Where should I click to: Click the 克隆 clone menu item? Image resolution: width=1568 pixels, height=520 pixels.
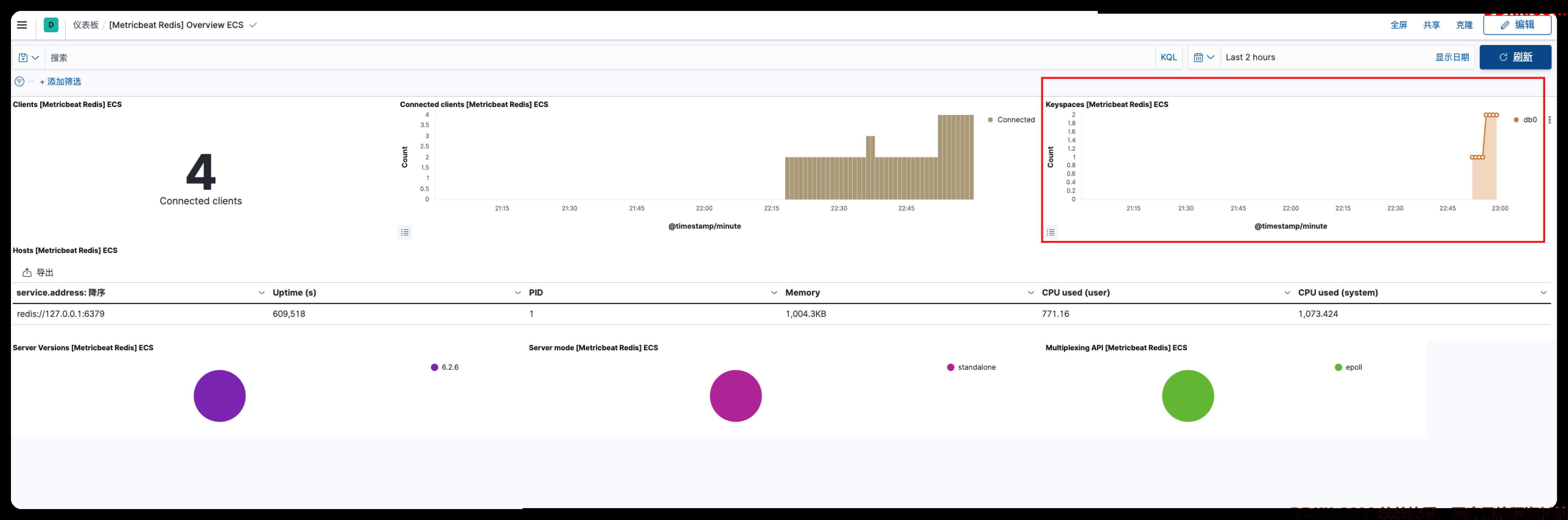tap(1465, 25)
